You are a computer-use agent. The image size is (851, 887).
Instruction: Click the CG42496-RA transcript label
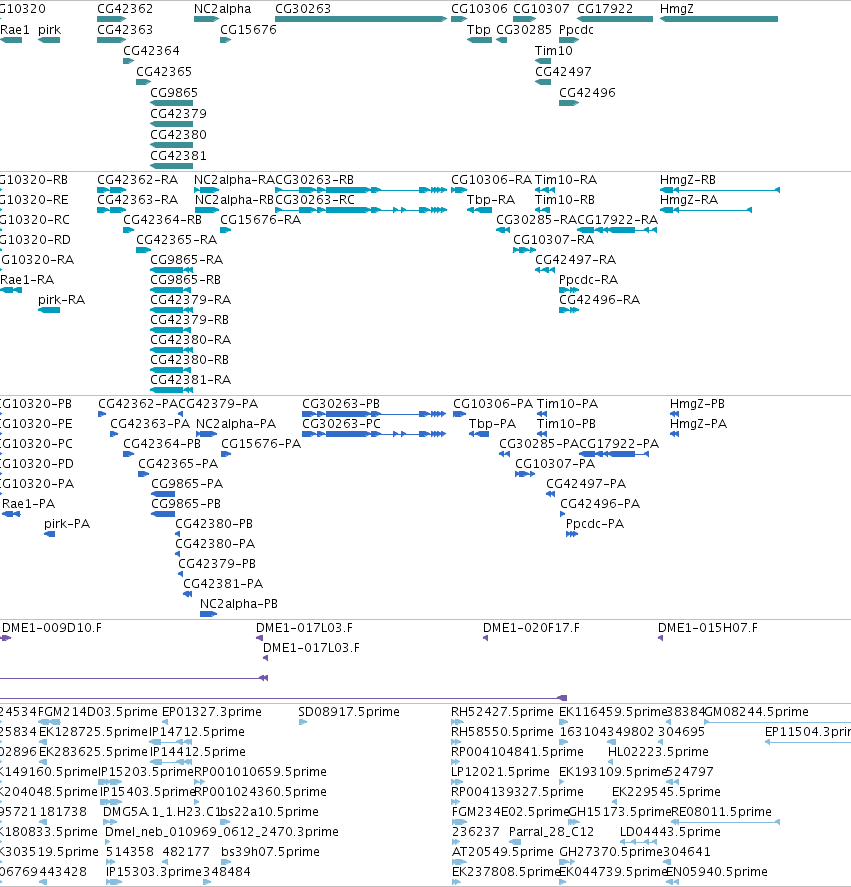tap(599, 300)
